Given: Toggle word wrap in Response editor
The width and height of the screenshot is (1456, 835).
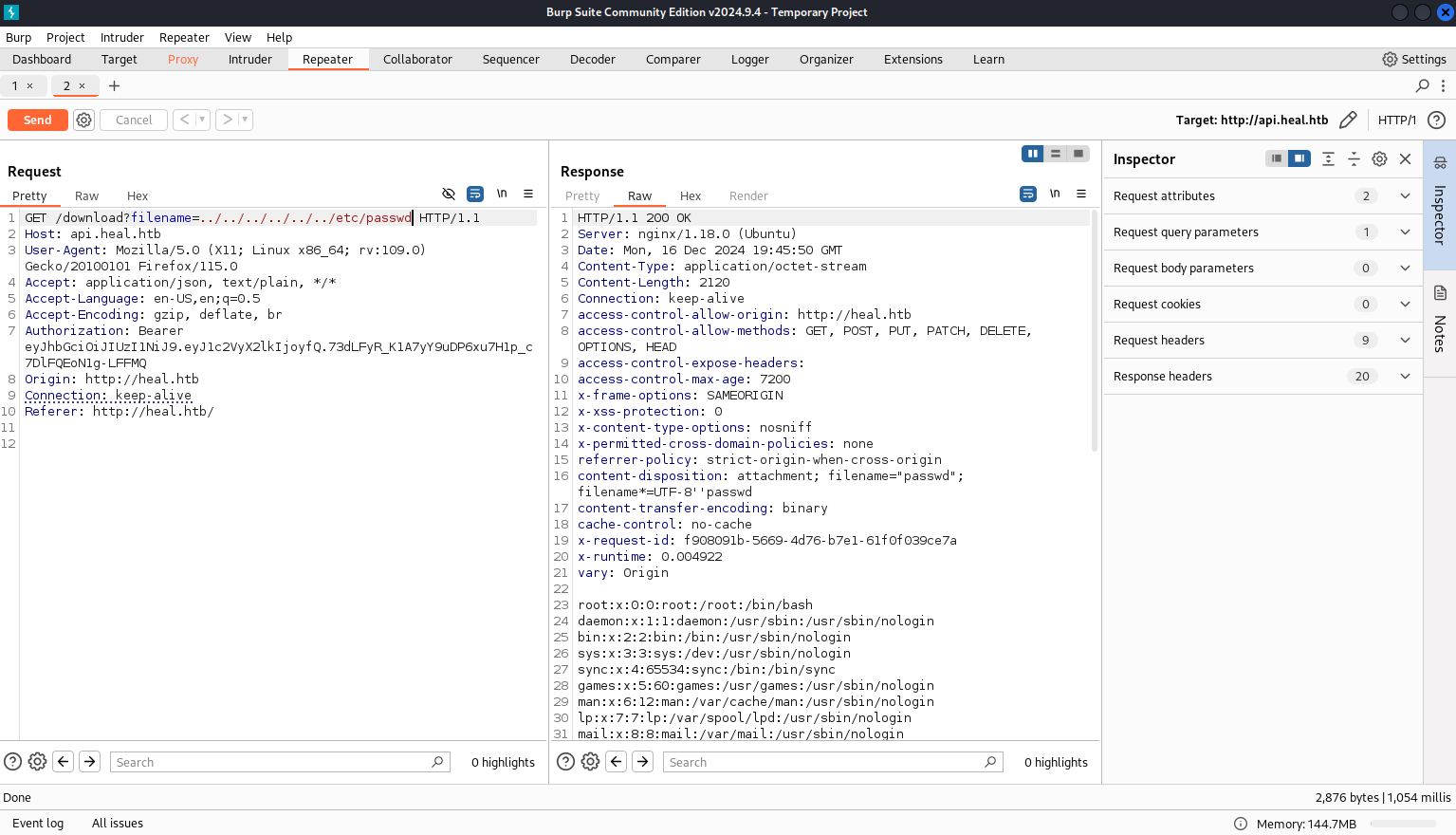Looking at the screenshot, I should tap(1028, 194).
